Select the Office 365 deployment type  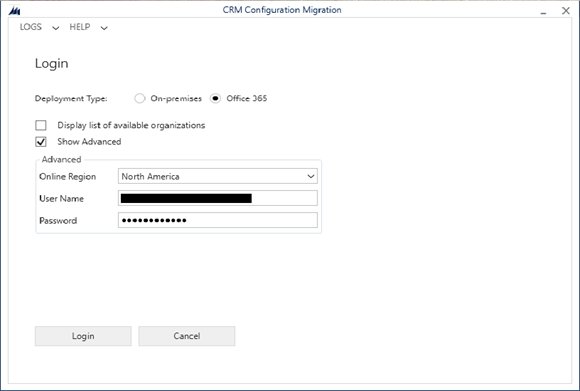click(x=215, y=98)
